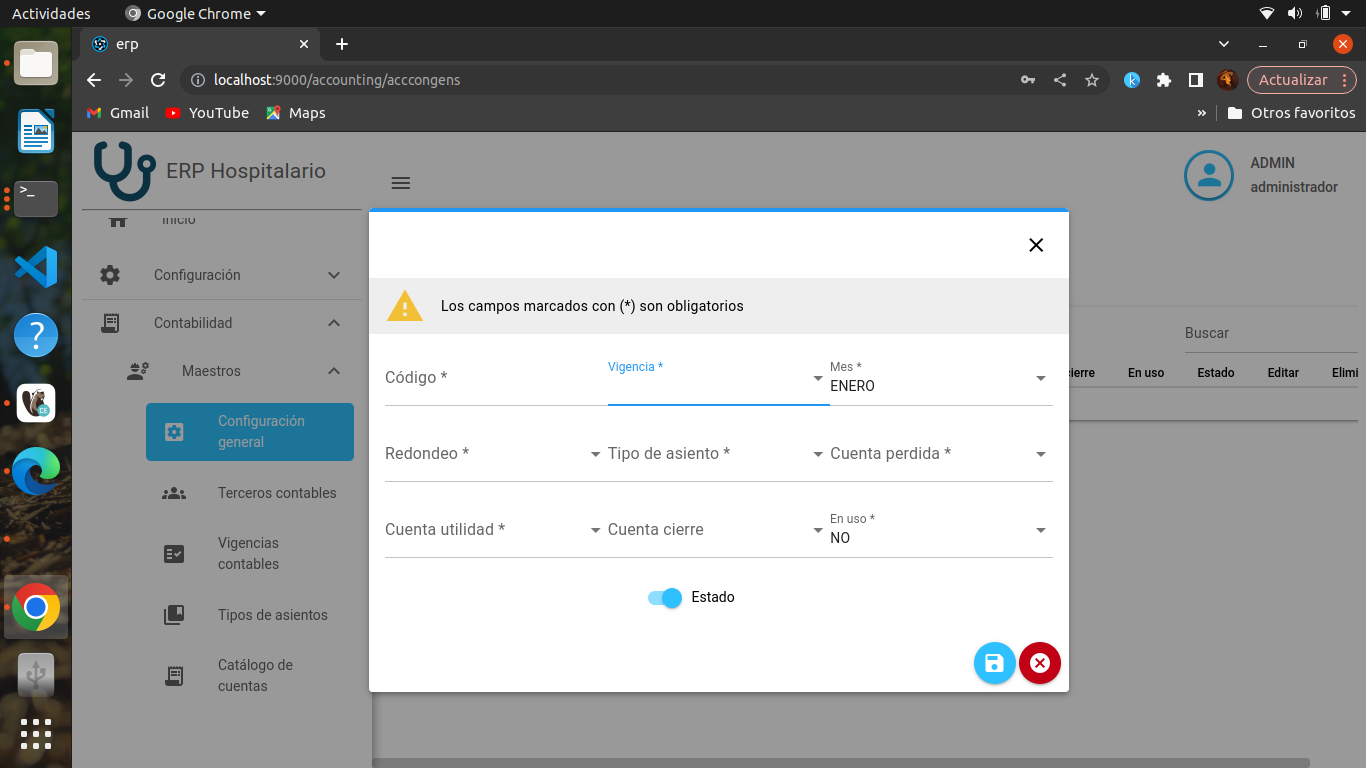Open Visual Studio Code from the dock
This screenshot has height=768, width=1366.
pyautogui.click(x=36, y=267)
